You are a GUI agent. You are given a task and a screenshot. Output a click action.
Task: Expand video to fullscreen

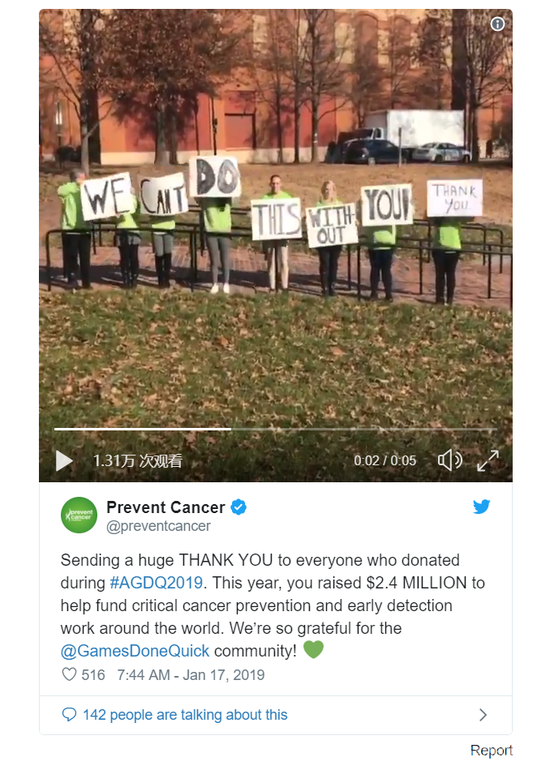(x=488, y=460)
